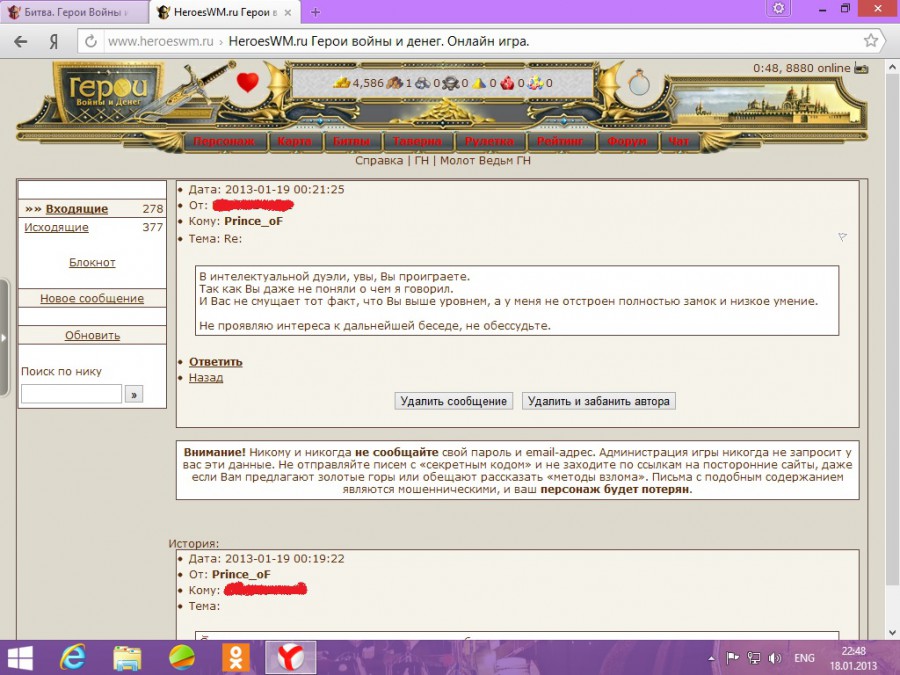This screenshot has width=900, height=675.
Task: Click the small funnel icon in message header
Action: (842, 237)
